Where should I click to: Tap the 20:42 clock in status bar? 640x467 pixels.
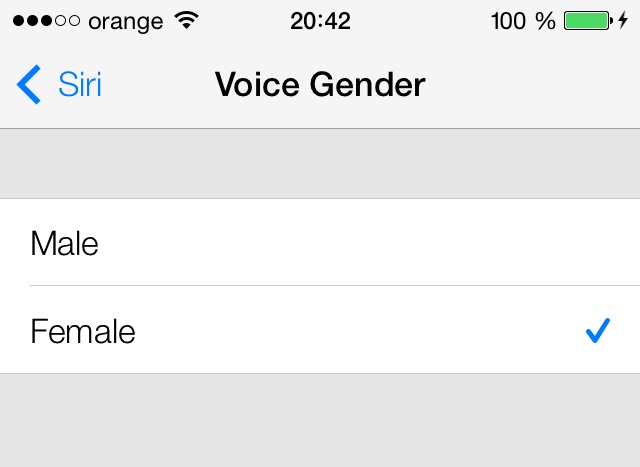(x=320, y=21)
